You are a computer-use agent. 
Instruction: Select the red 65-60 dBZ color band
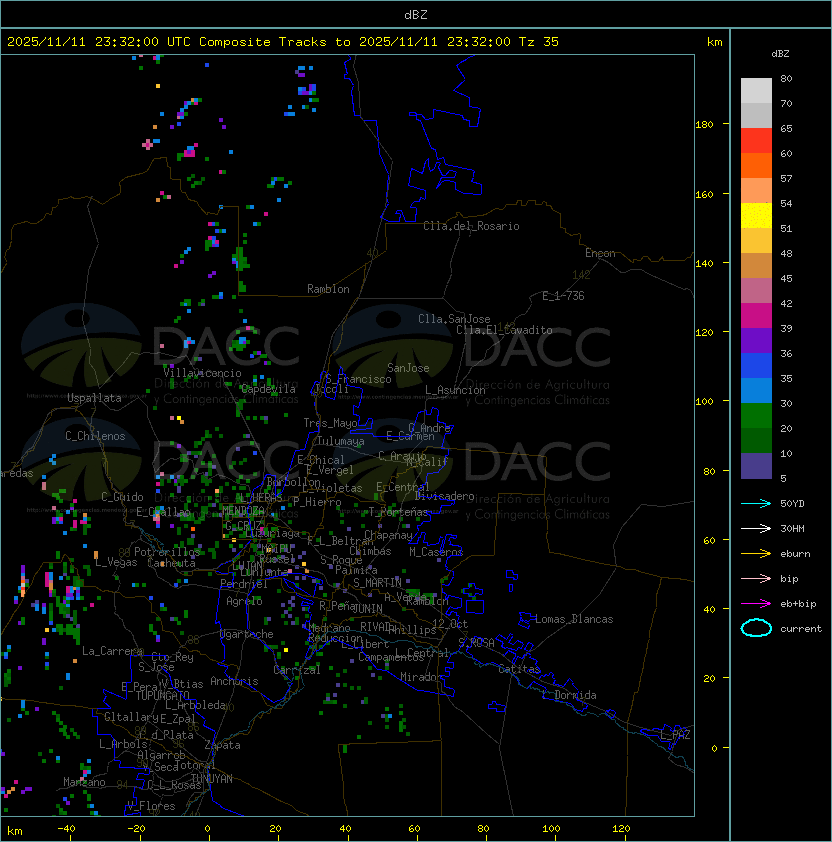coord(756,141)
